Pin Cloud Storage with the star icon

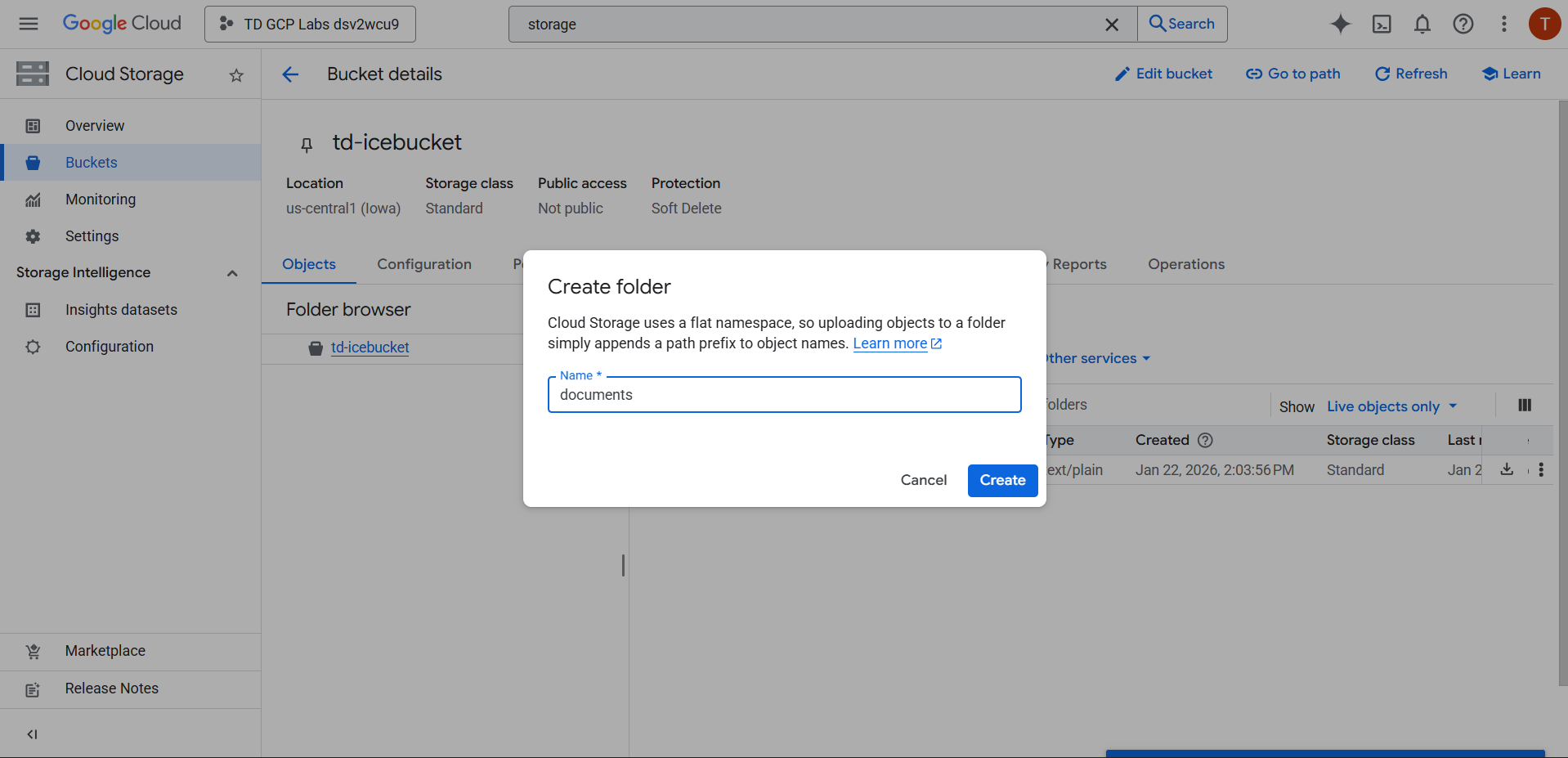[x=236, y=75]
